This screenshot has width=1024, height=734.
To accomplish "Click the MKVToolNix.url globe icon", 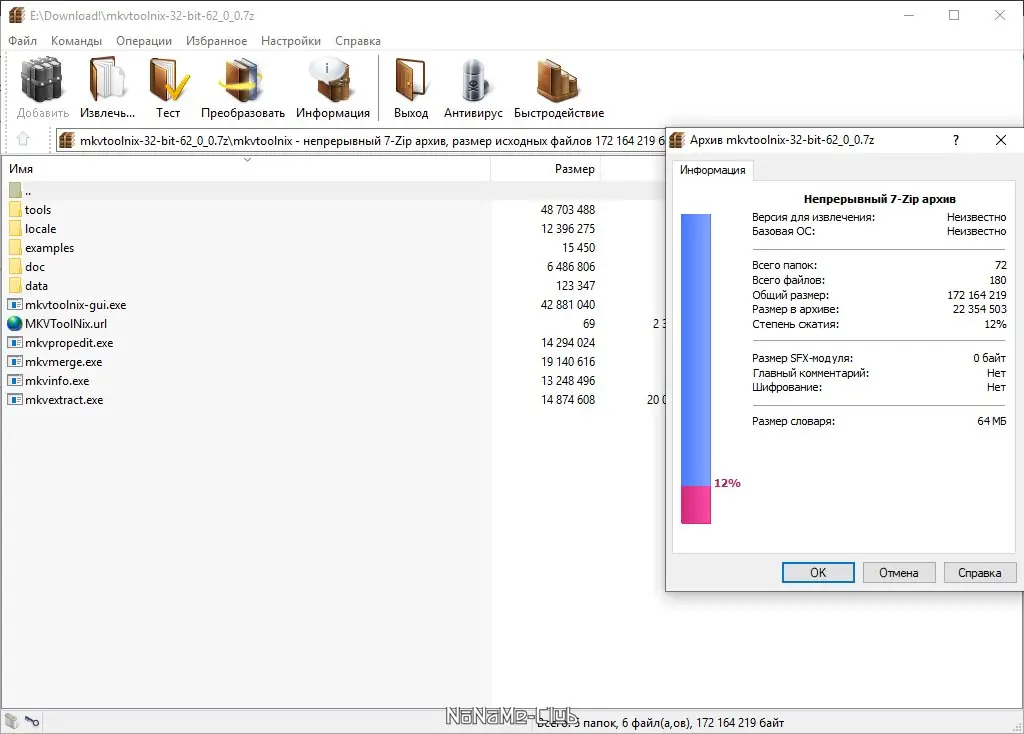I will coord(15,323).
